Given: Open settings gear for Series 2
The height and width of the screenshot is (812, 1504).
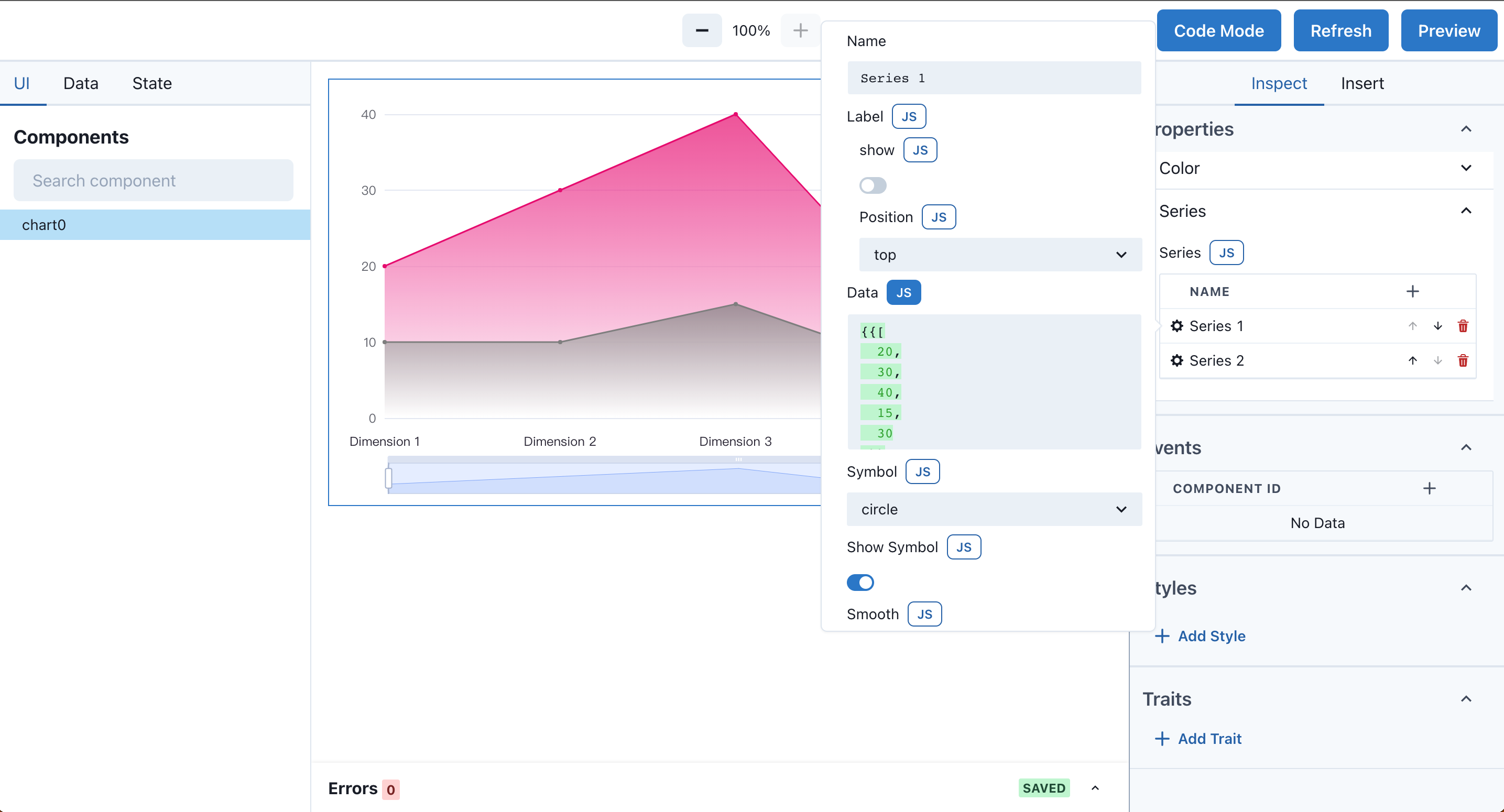Looking at the screenshot, I should tap(1176, 360).
